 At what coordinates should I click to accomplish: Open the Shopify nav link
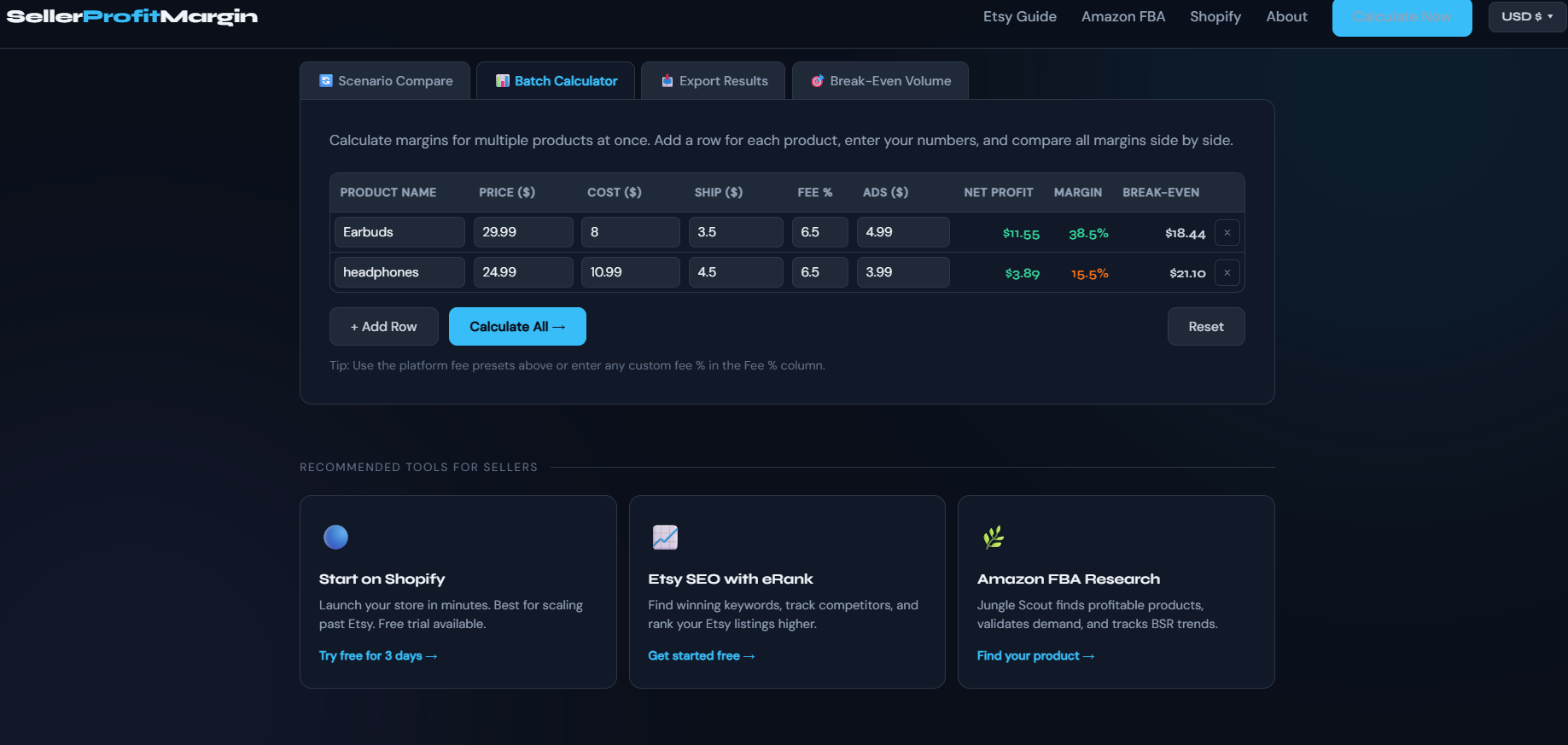[x=1215, y=16]
